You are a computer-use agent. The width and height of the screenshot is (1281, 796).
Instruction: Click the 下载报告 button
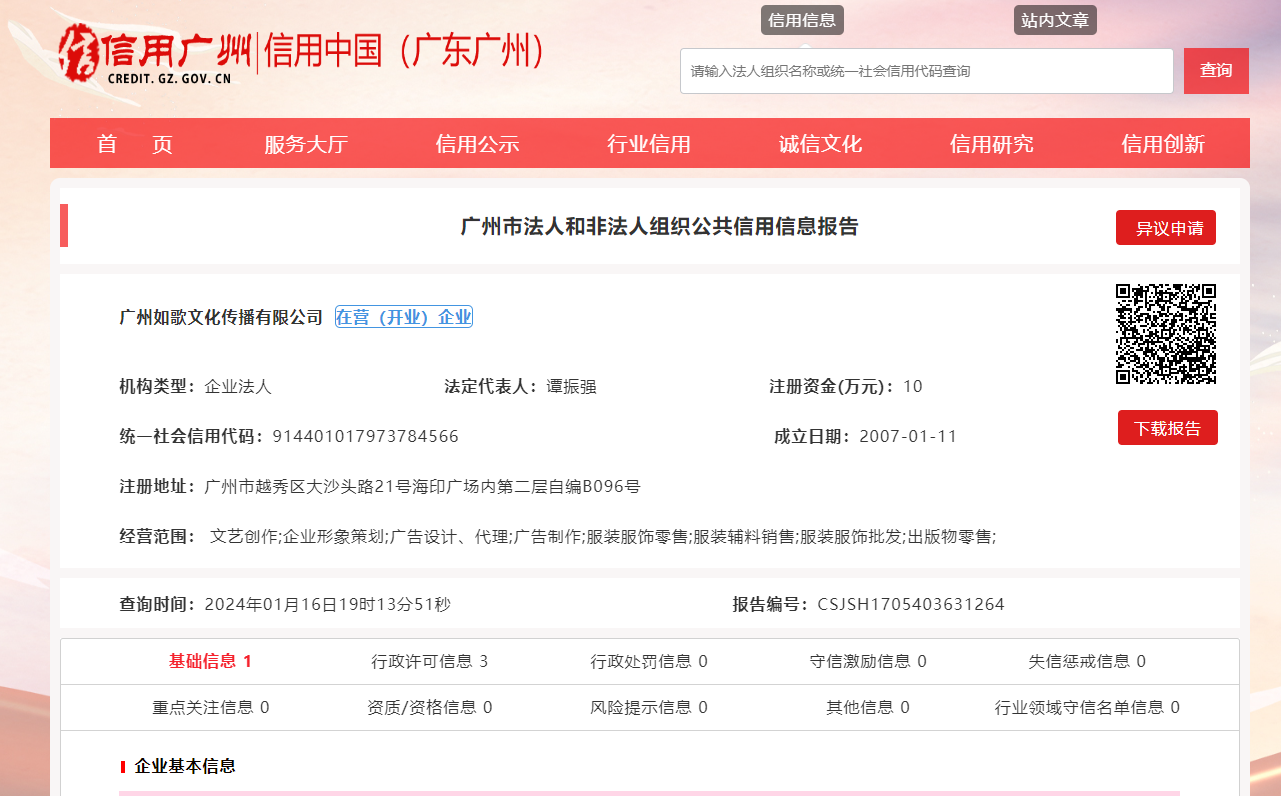pos(1168,428)
